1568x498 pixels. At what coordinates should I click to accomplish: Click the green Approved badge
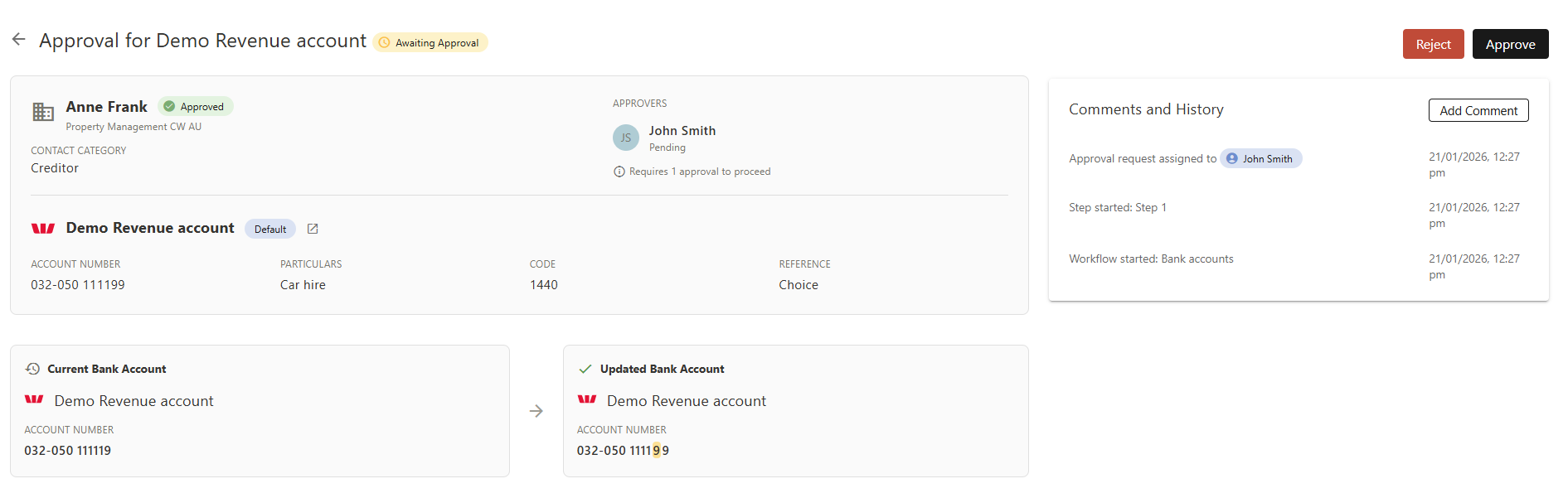(196, 107)
